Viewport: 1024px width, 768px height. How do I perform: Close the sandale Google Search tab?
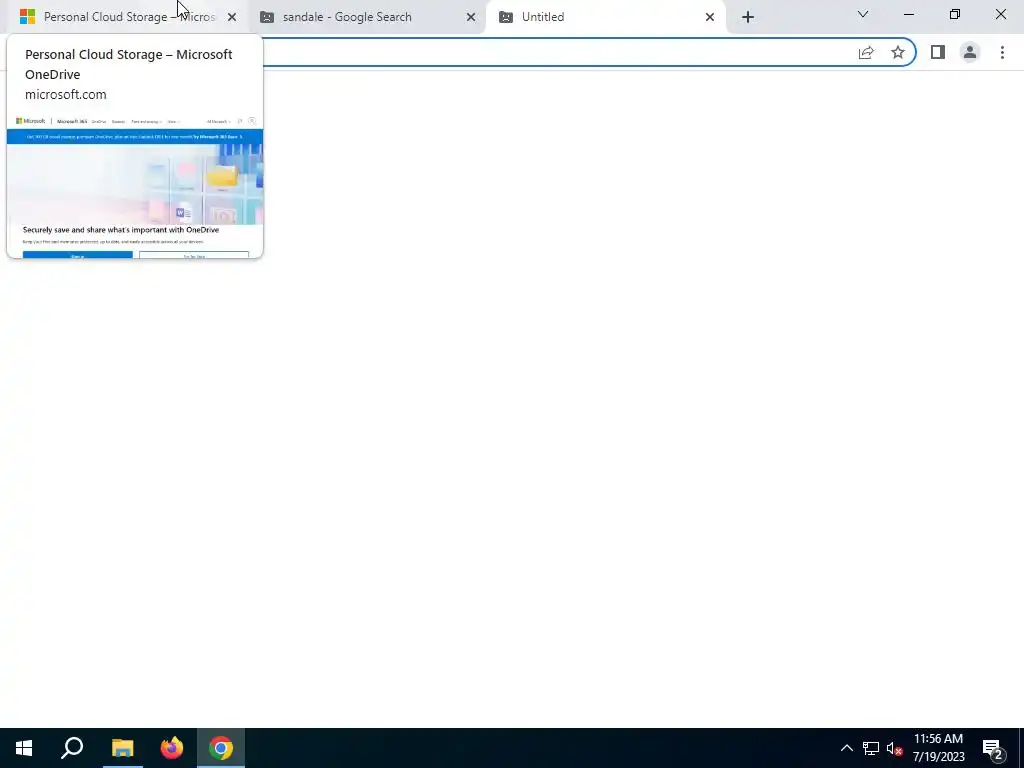[x=471, y=17]
